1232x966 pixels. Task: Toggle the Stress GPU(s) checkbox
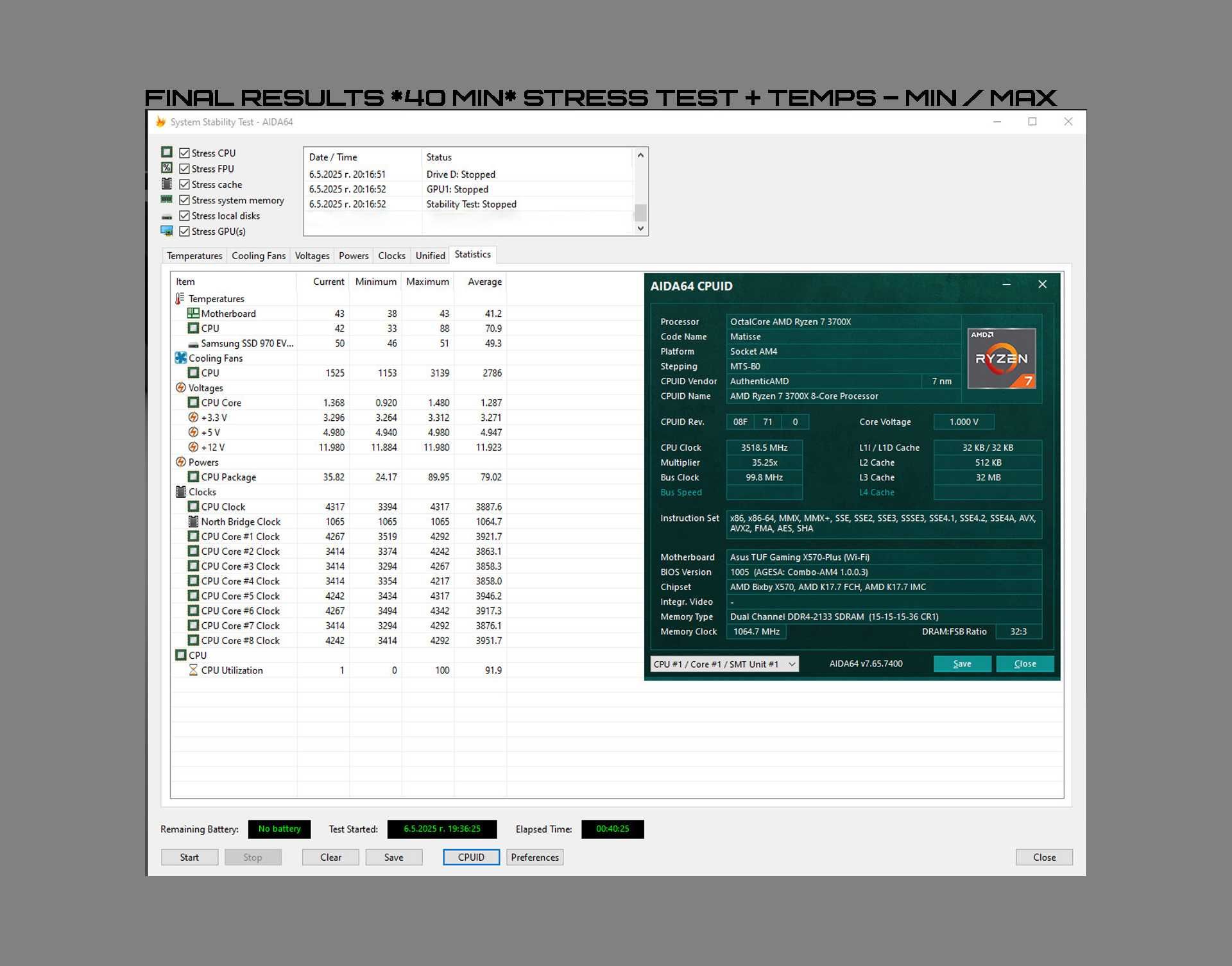pos(184,232)
